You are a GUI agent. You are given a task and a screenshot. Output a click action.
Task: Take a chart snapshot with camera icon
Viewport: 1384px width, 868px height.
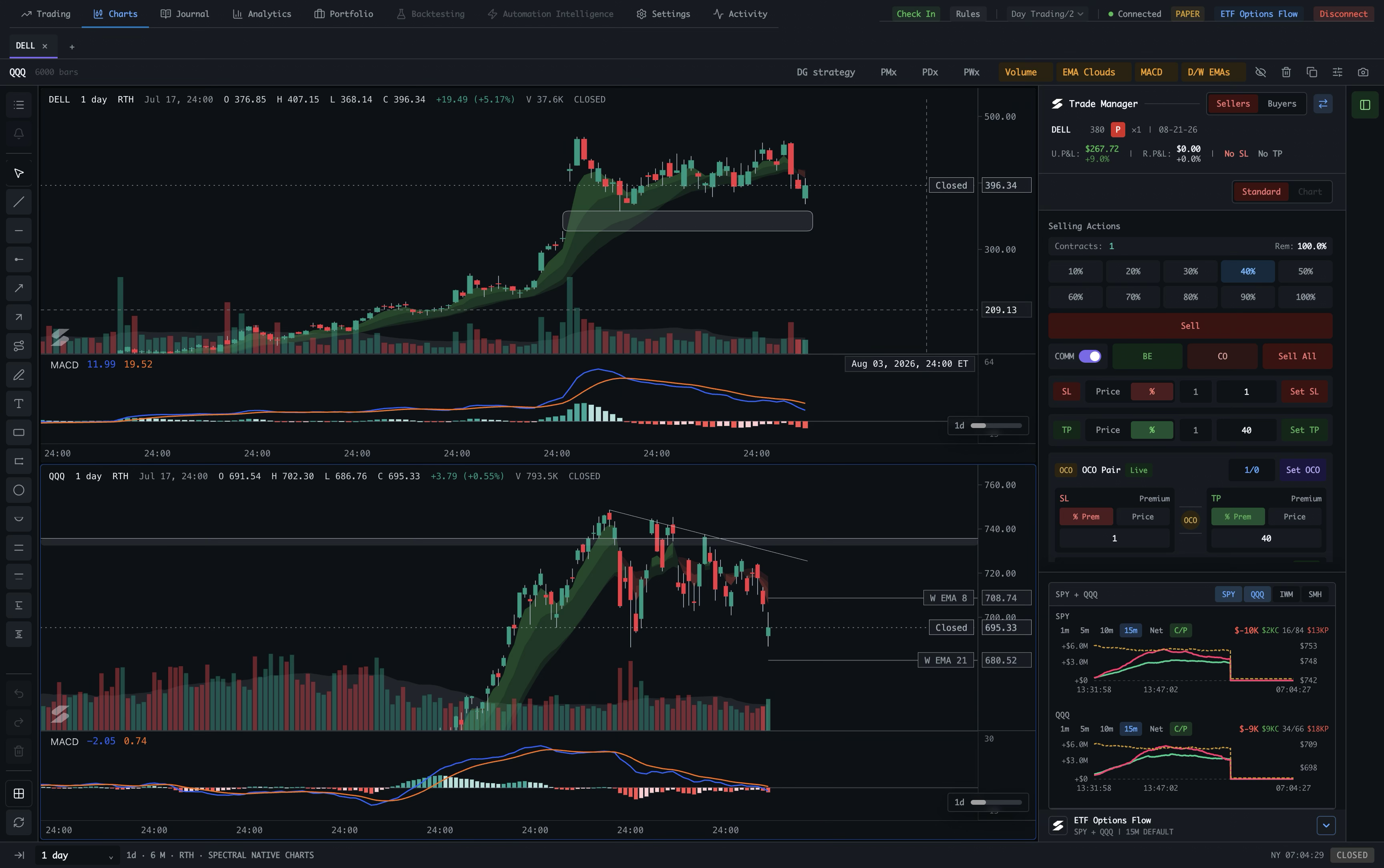tap(1363, 72)
